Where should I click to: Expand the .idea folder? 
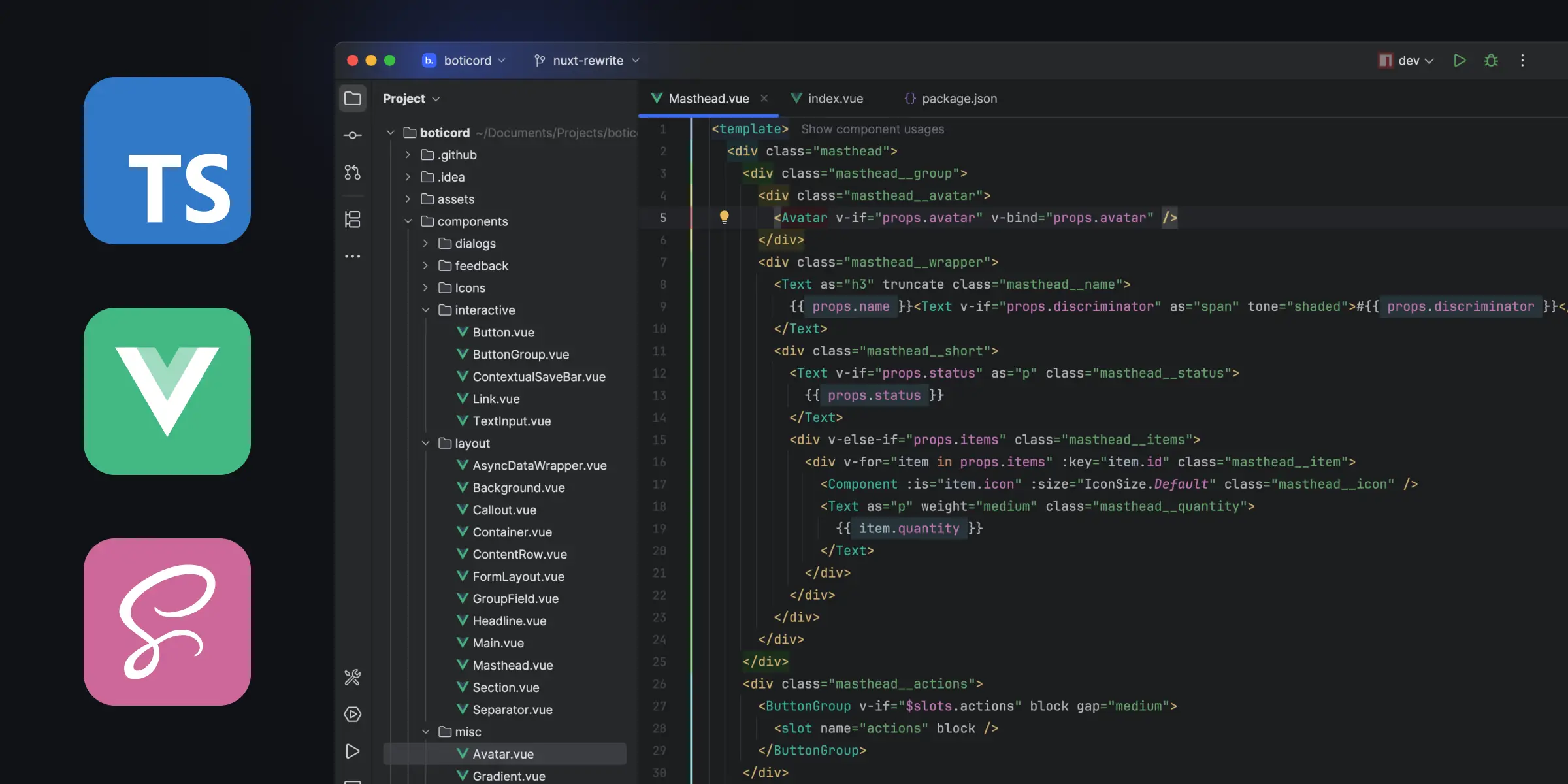point(408,177)
